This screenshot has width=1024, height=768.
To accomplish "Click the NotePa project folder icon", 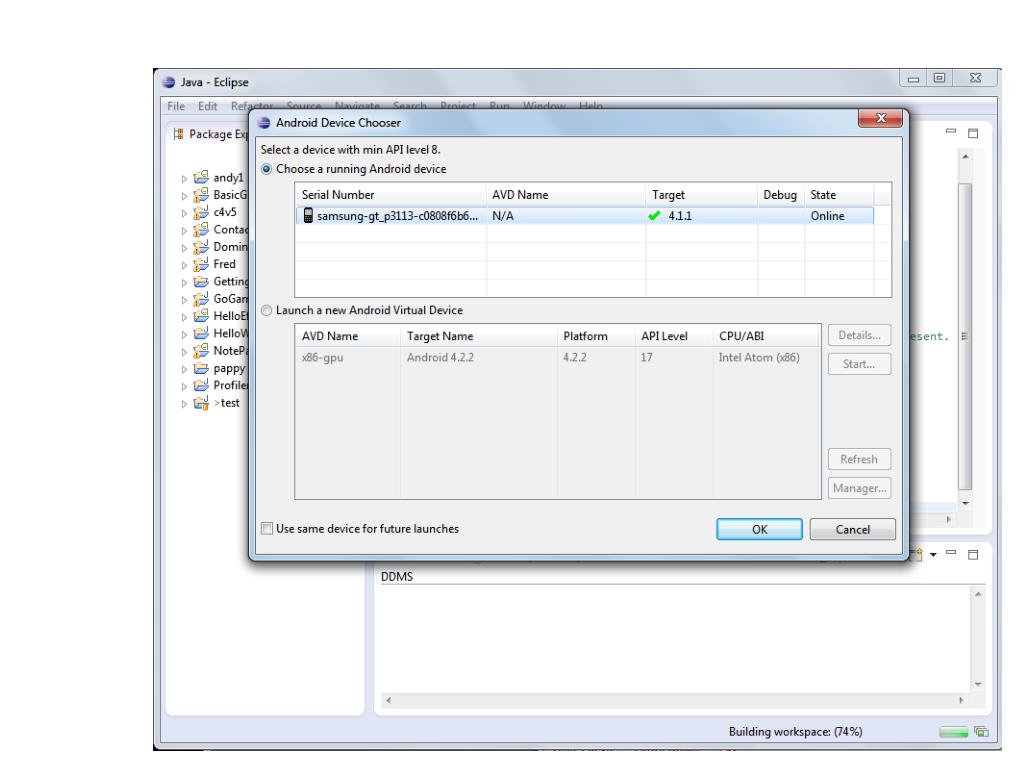I will [201, 351].
